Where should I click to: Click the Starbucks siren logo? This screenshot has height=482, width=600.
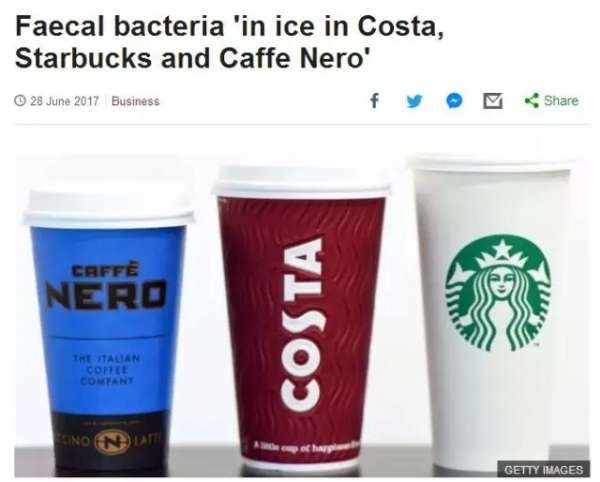point(499,293)
